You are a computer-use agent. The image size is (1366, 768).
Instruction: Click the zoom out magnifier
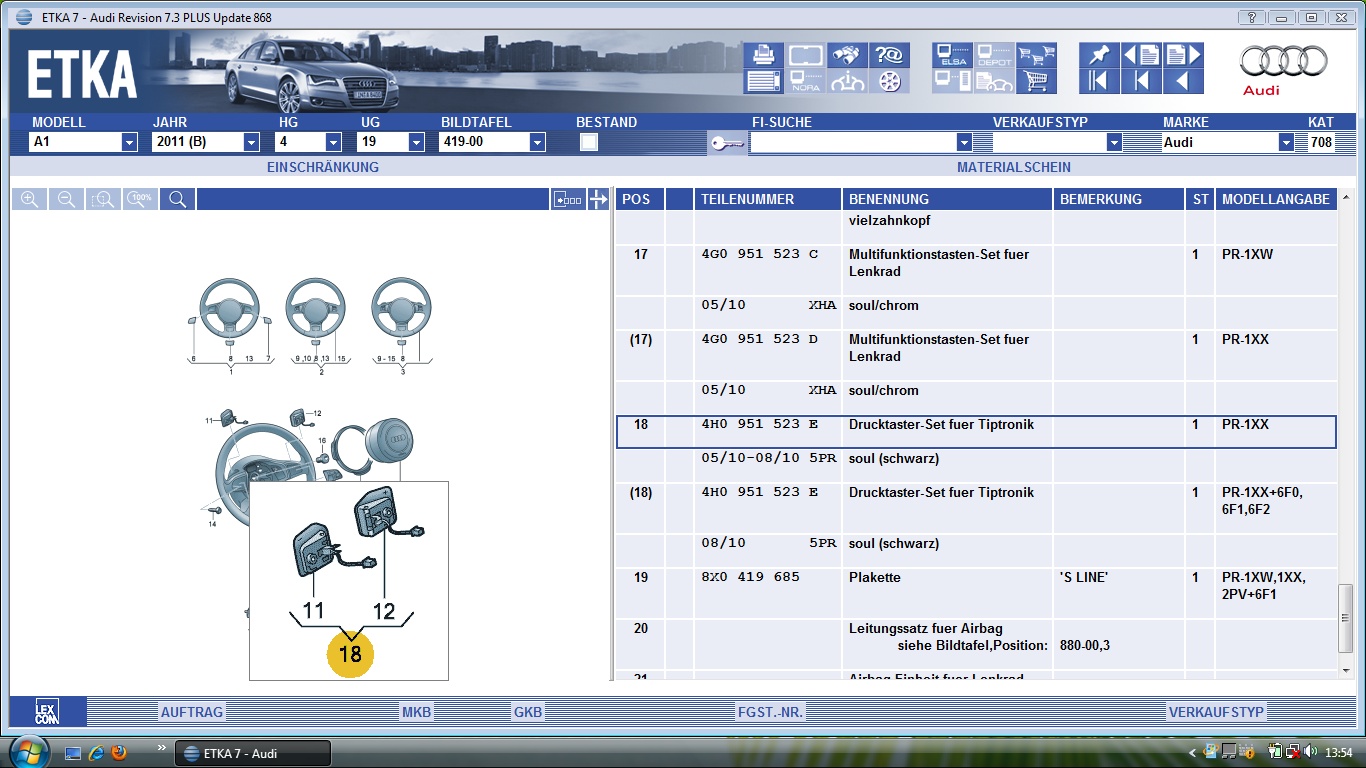pos(66,199)
